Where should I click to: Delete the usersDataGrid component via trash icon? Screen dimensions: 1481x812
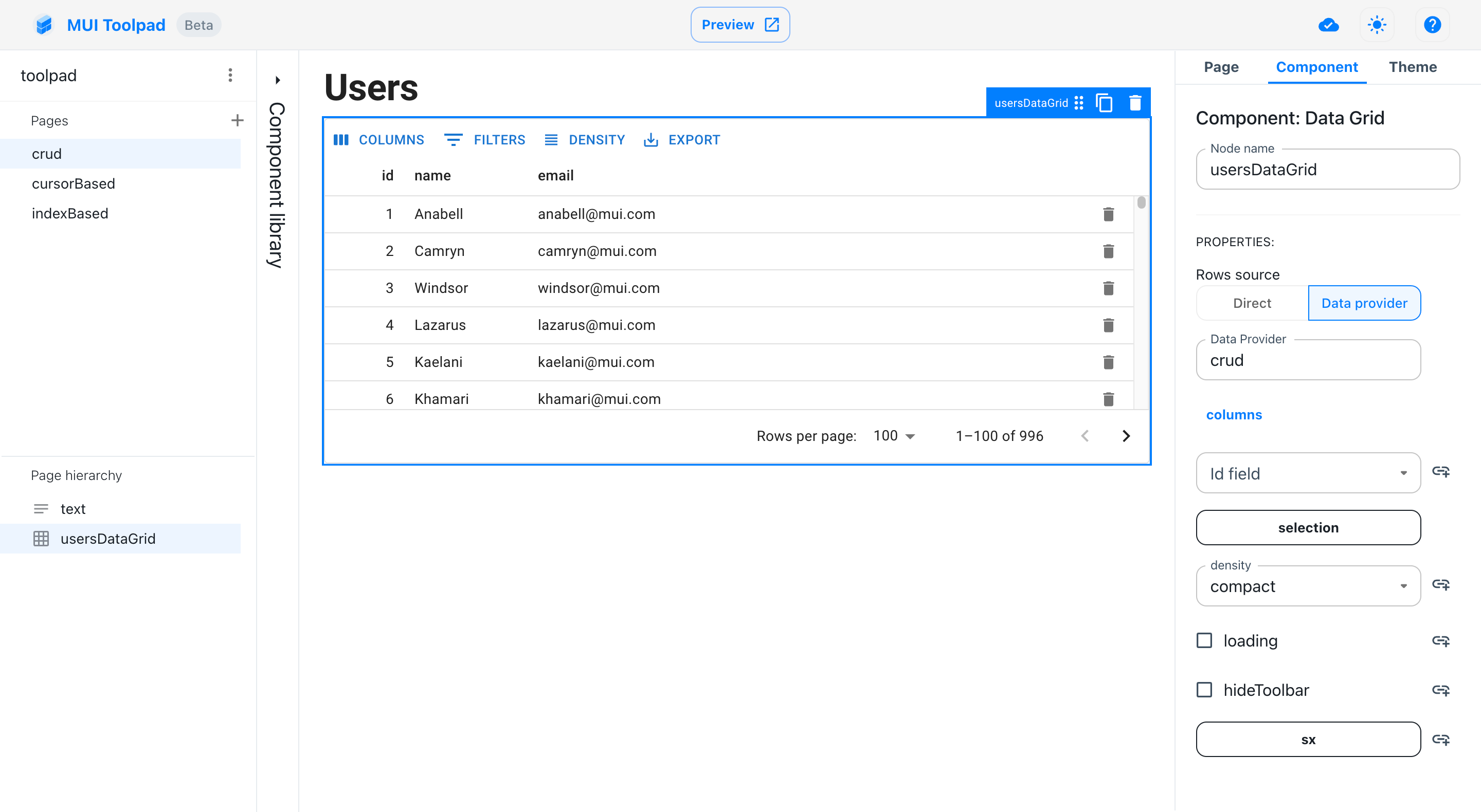click(x=1135, y=103)
